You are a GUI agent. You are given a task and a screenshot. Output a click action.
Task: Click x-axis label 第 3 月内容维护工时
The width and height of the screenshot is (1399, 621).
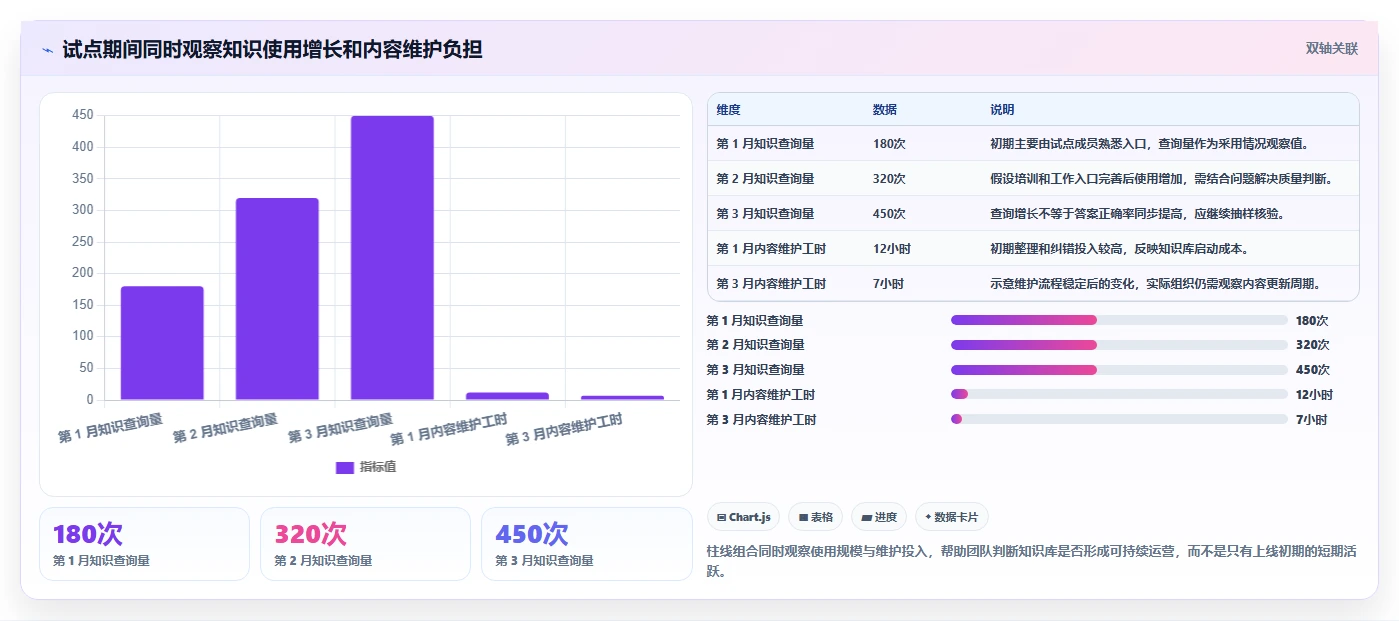click(564, 430)
